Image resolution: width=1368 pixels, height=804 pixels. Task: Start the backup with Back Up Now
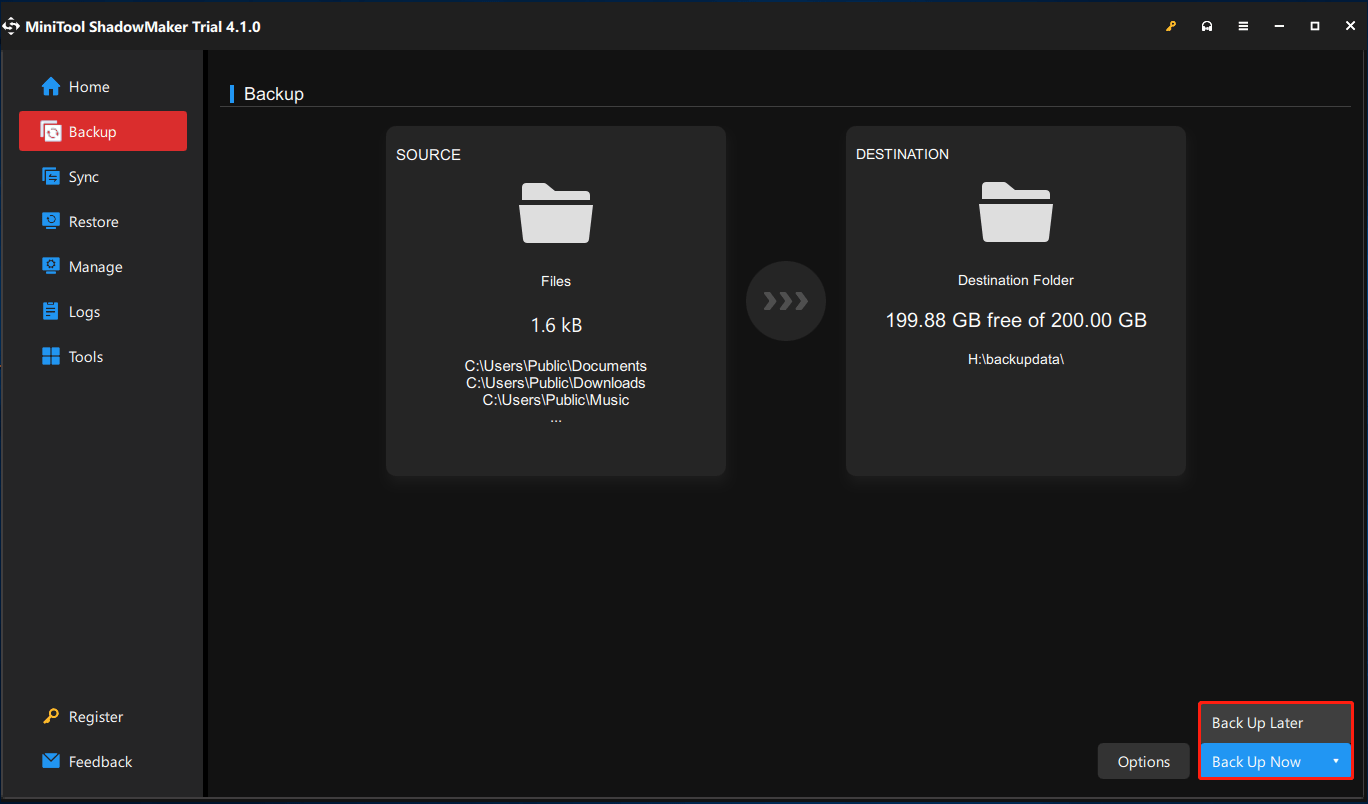1256,761
